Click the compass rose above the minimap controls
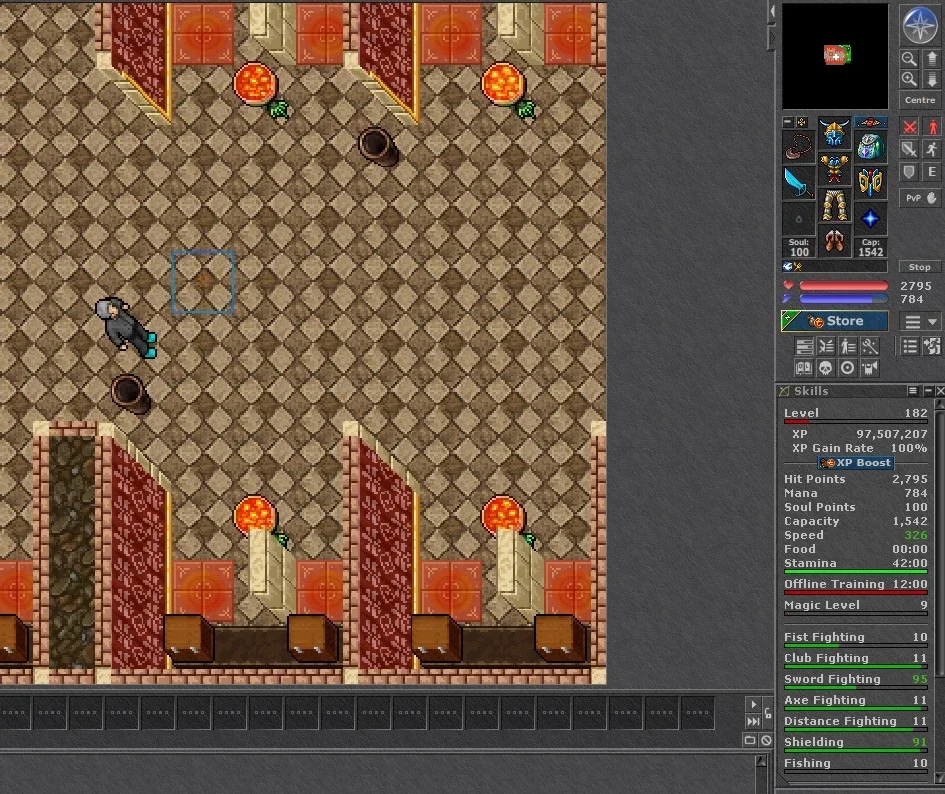Viewport: 945px width, 794px height. [x=920, y=25]
